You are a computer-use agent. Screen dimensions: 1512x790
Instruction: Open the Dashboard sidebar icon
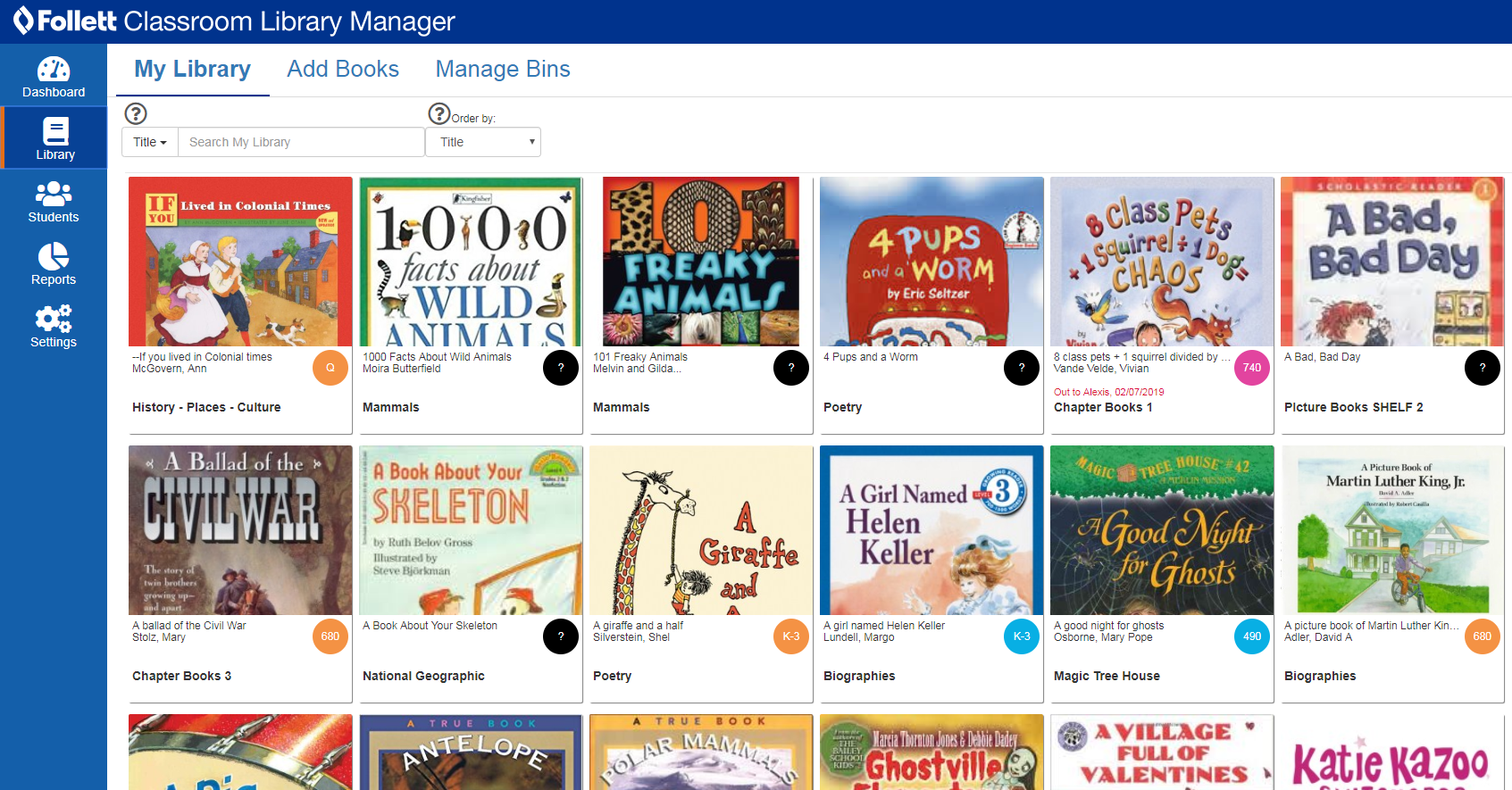click(x=54, y=70)
